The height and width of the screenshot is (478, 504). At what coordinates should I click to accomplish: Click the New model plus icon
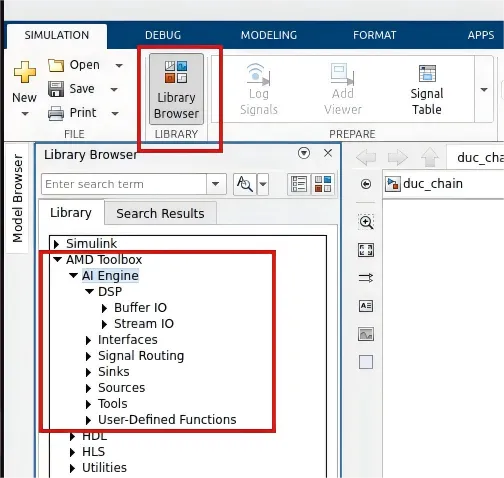click(25, 72)
